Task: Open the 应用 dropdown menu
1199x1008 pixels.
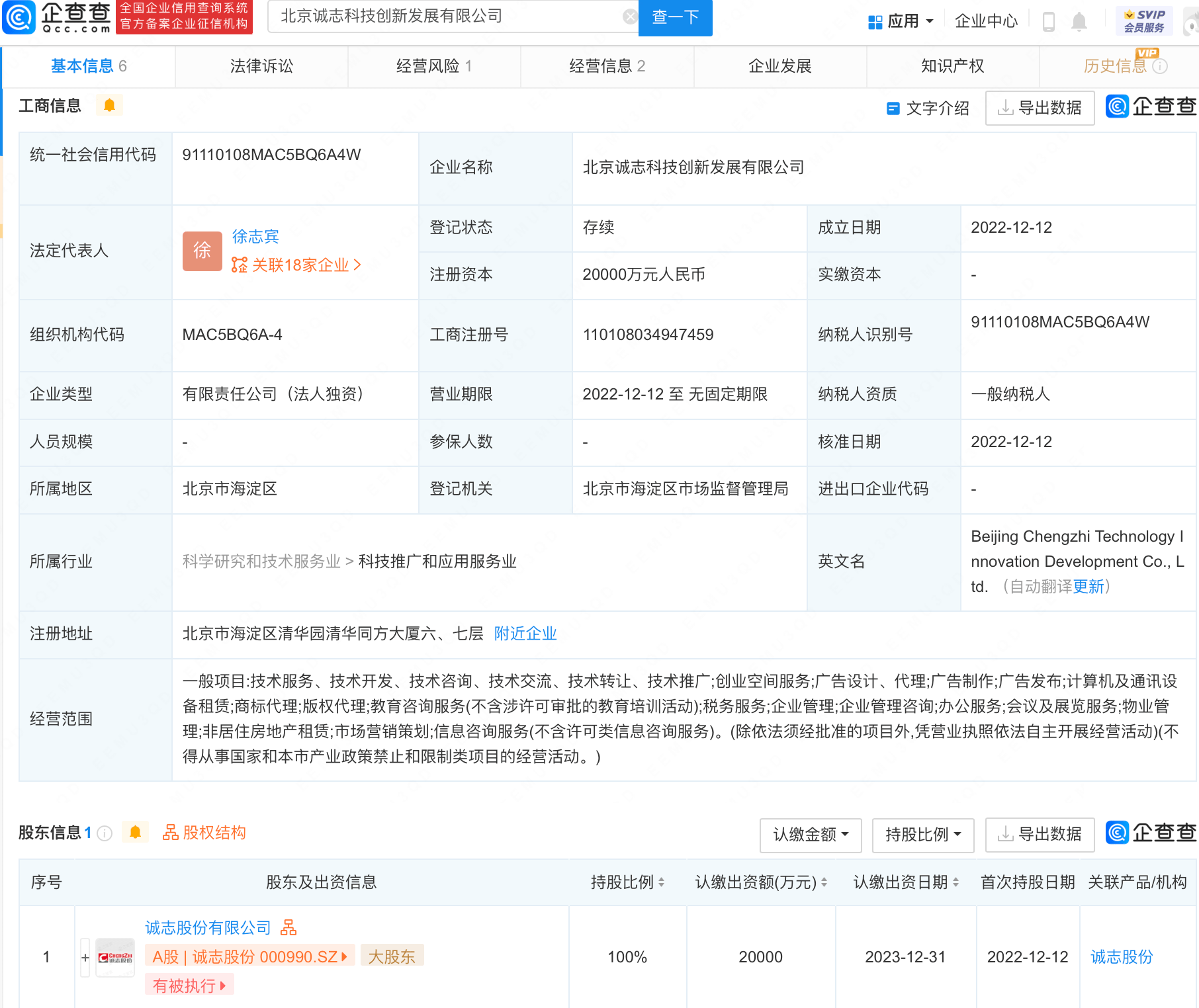Action: pyautogui.click(x=901, y=21)
